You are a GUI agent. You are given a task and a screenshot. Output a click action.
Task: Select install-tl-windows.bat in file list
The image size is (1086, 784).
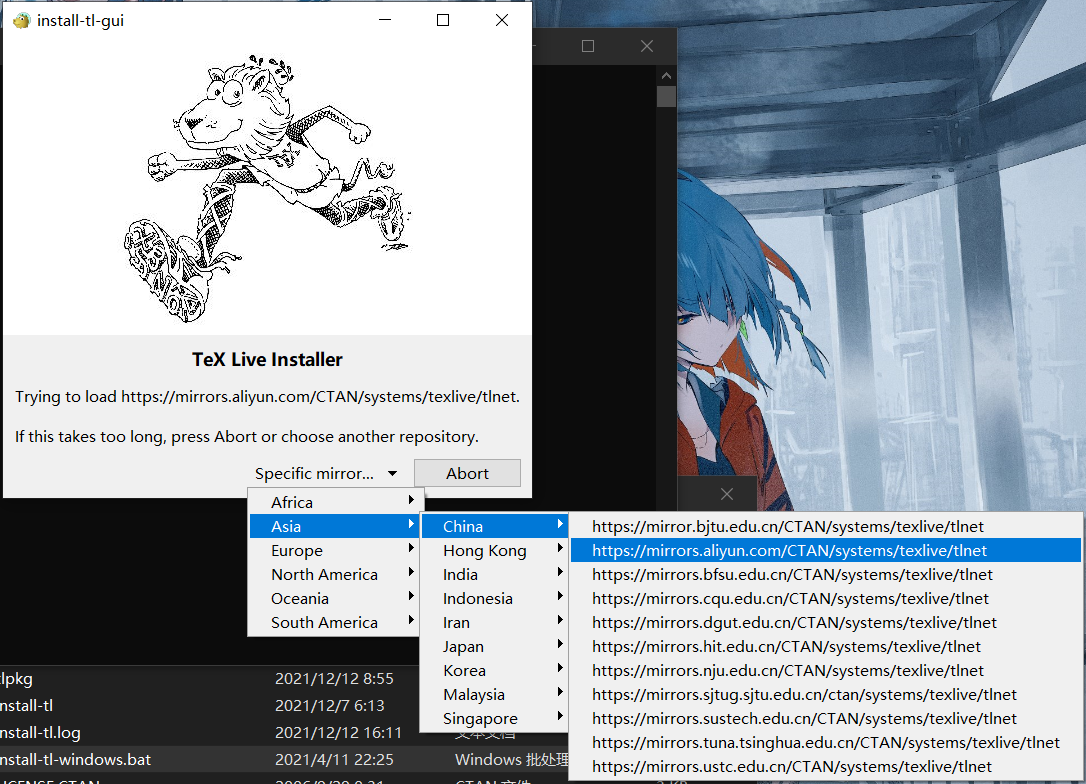coord(284,760)
